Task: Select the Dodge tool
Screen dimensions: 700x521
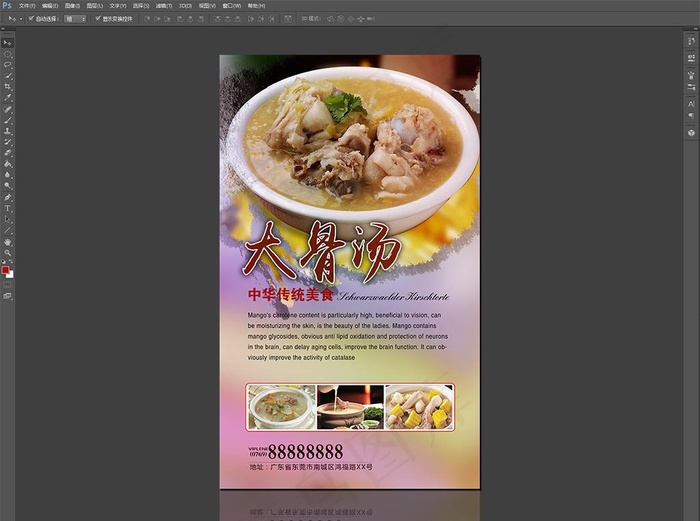Action: click(8, 186)
